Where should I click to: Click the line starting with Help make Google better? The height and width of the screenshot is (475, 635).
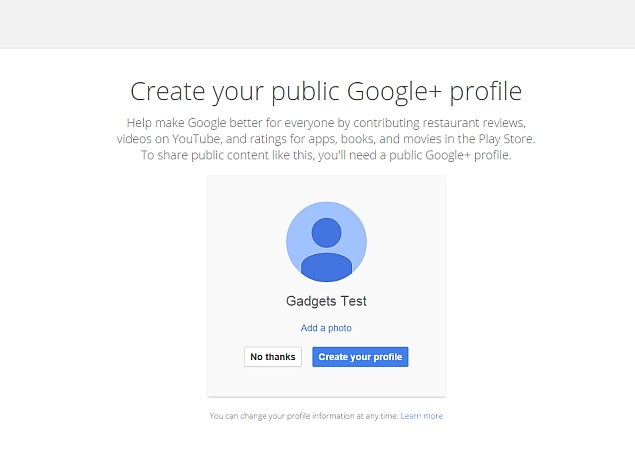click(x=326, y=123)
